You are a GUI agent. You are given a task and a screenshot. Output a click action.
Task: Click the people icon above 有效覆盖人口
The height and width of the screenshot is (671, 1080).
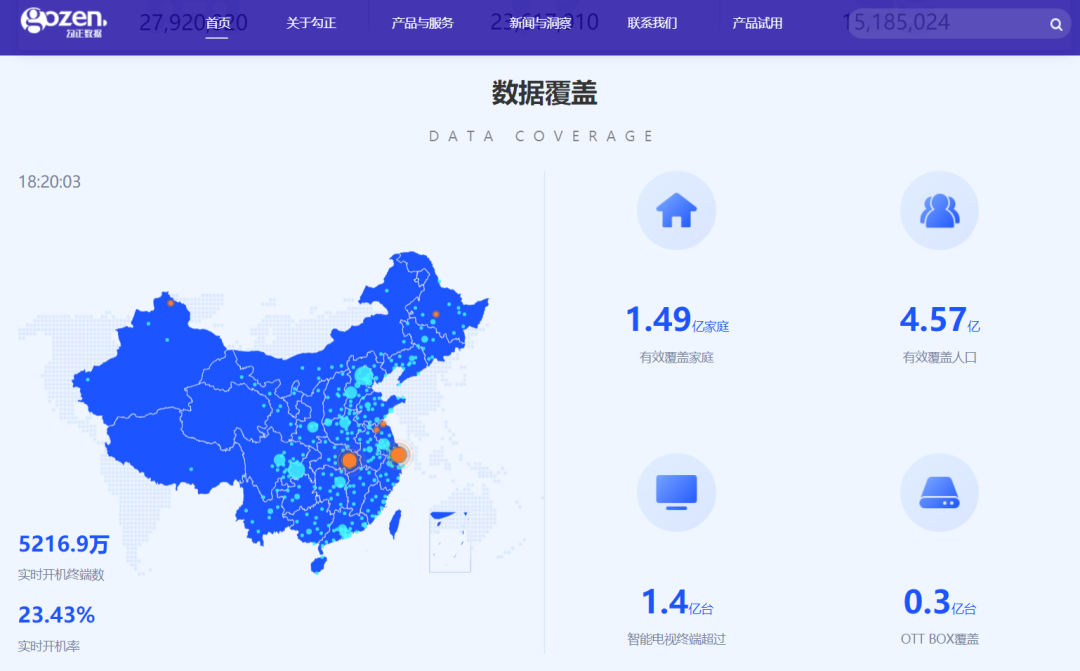(938, 210)
